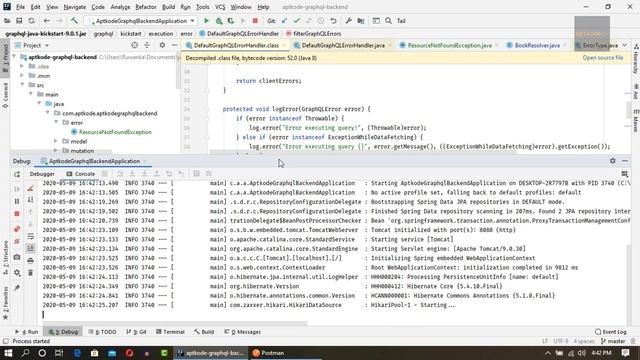This screenshot has width=640, height=360.
Task: View breakpoints with the red double-circle icon
Action: click(x=17, y=229)
